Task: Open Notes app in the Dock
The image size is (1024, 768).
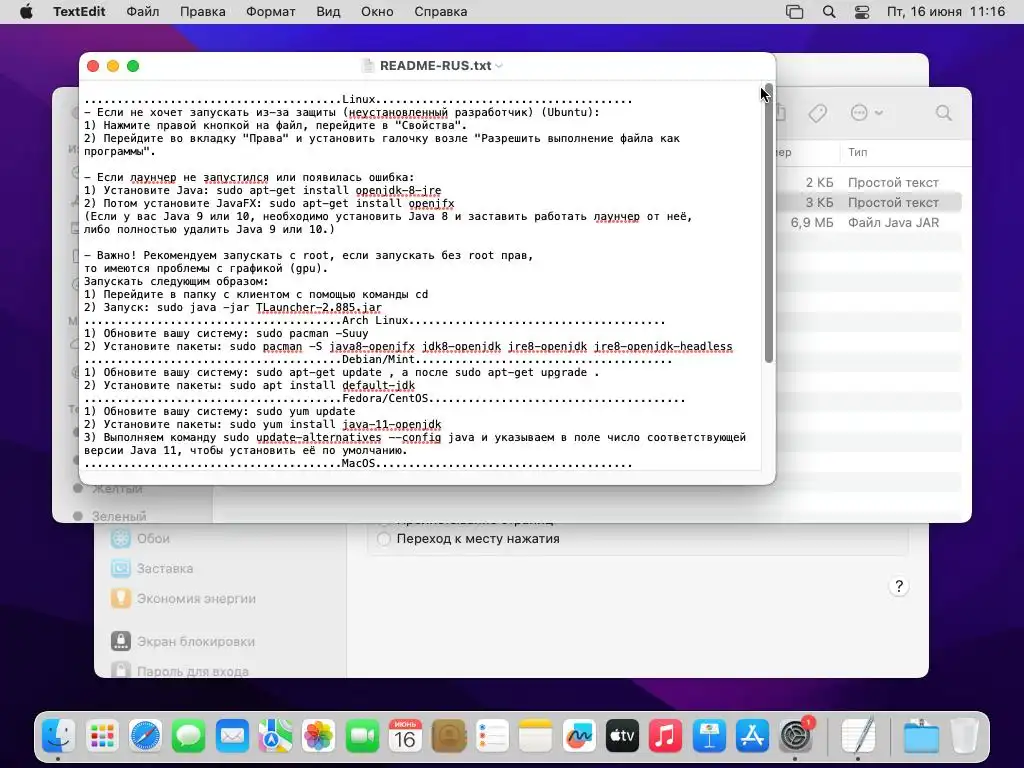Action: pyautogui.click(x=536, y=737)
